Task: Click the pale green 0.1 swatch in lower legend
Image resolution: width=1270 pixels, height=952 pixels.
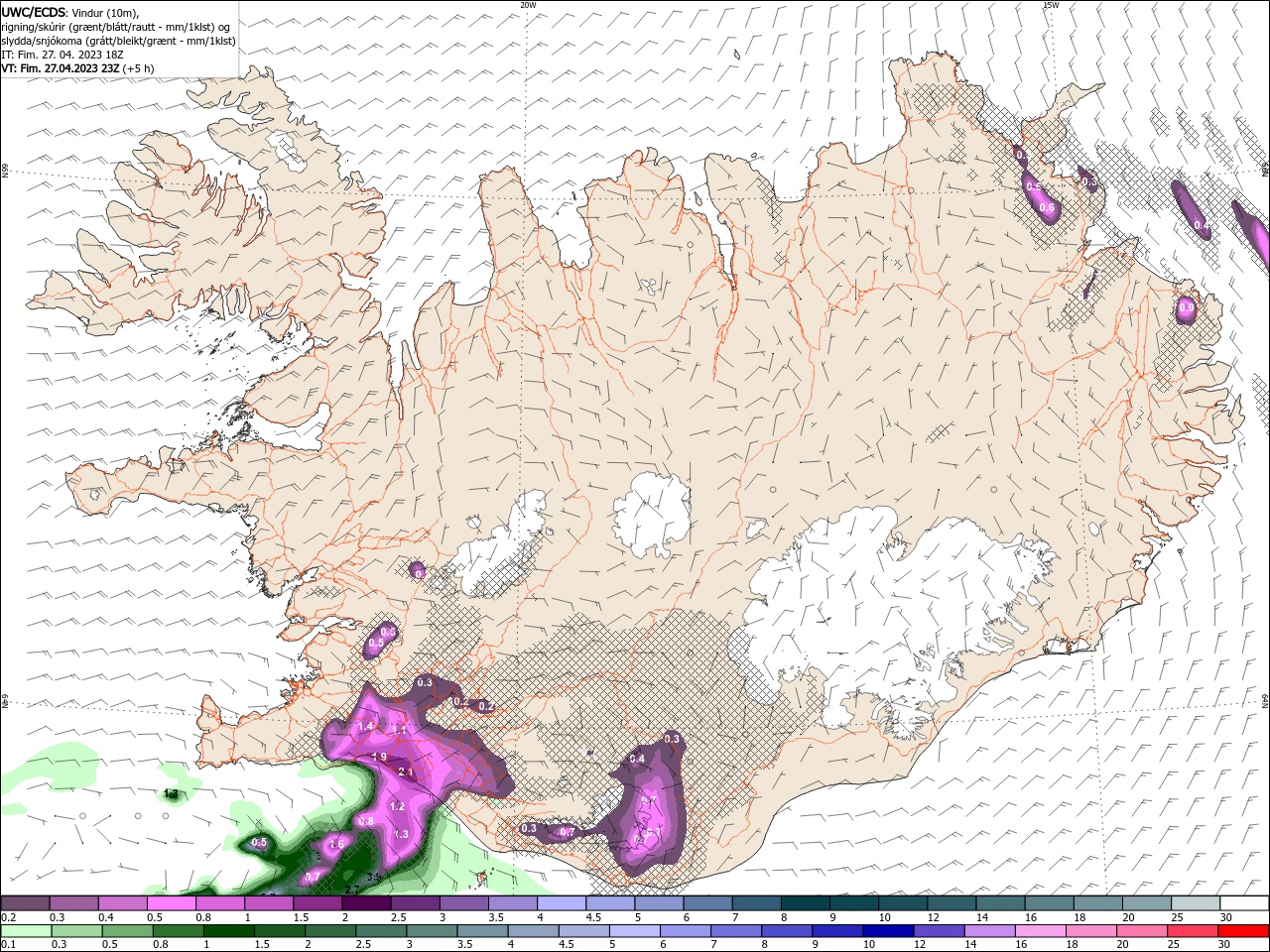Action: (28, 931)
